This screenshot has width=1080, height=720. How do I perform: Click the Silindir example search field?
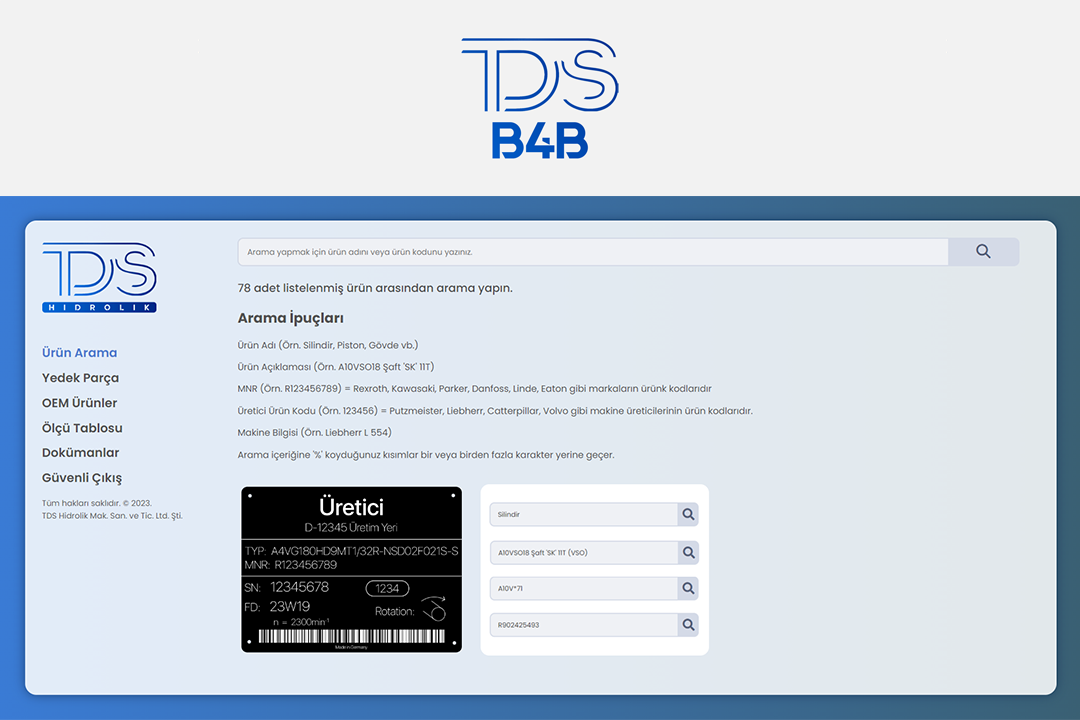[583, 515]
